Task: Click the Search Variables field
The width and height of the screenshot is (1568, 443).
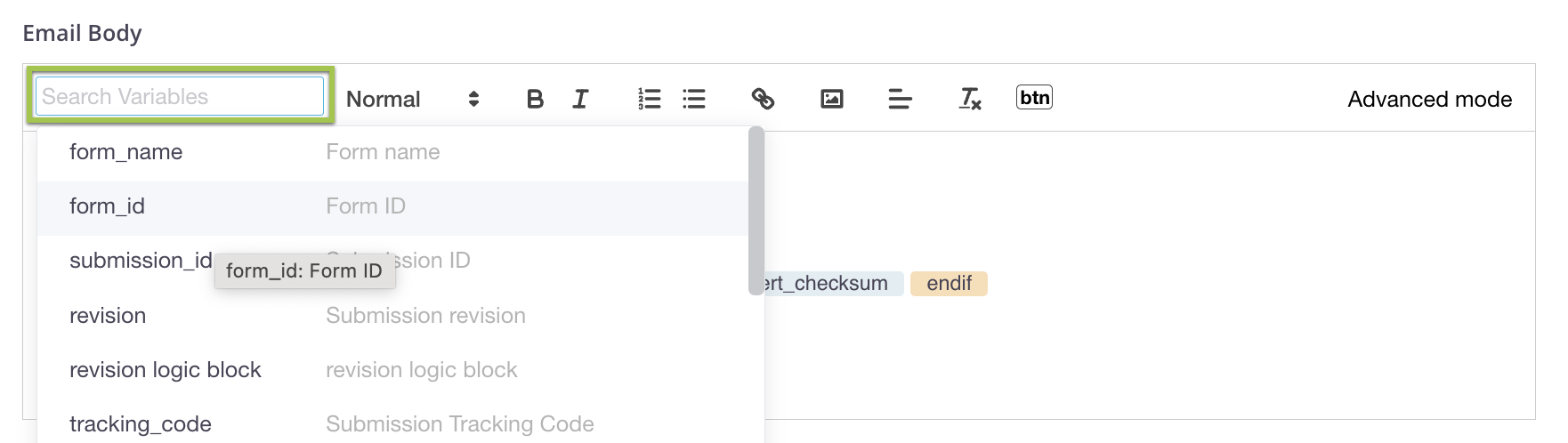Action: [x=180, y=96]
